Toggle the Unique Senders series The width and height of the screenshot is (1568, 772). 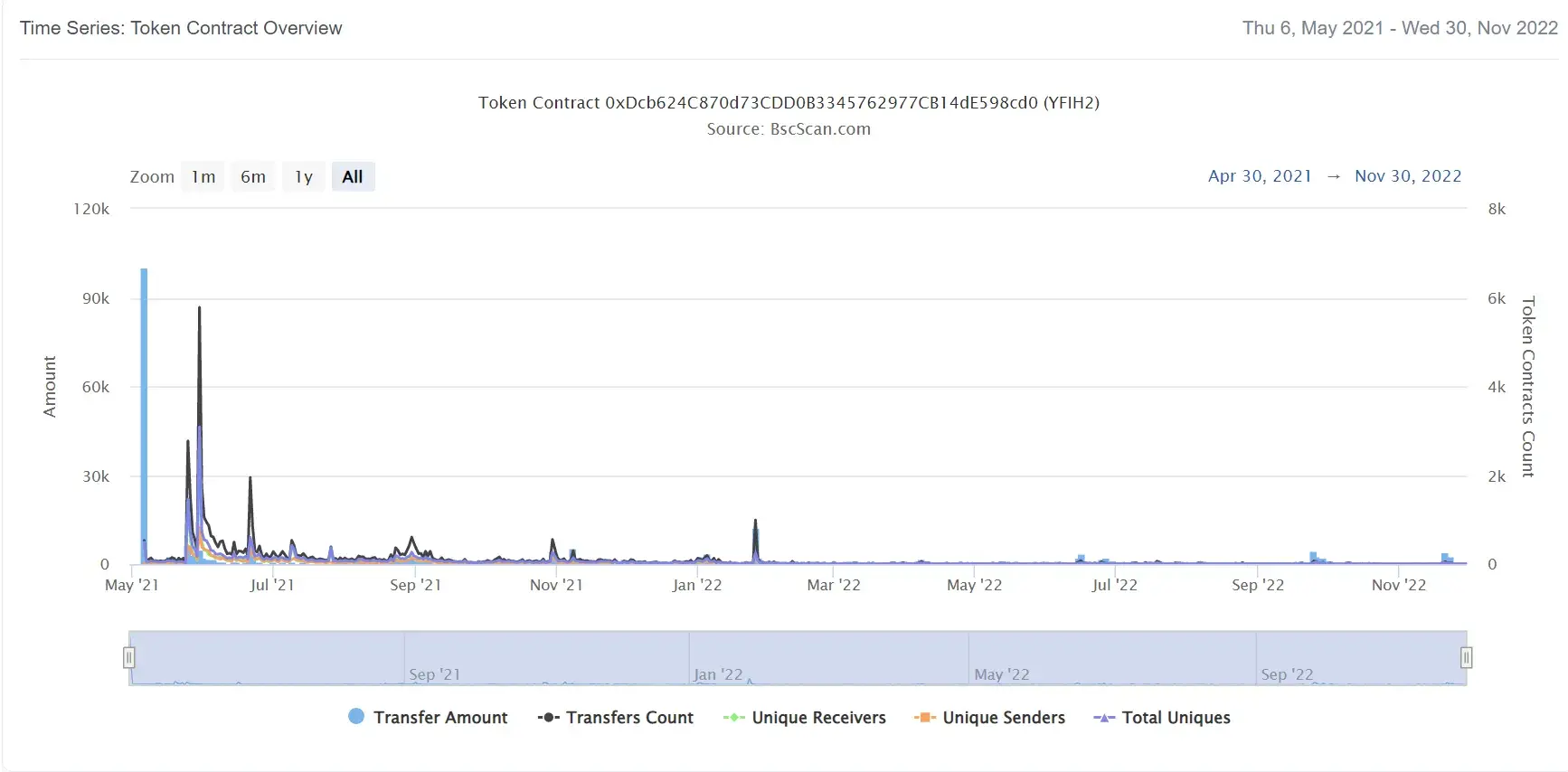pyautogui.click(x=990, y=717)
